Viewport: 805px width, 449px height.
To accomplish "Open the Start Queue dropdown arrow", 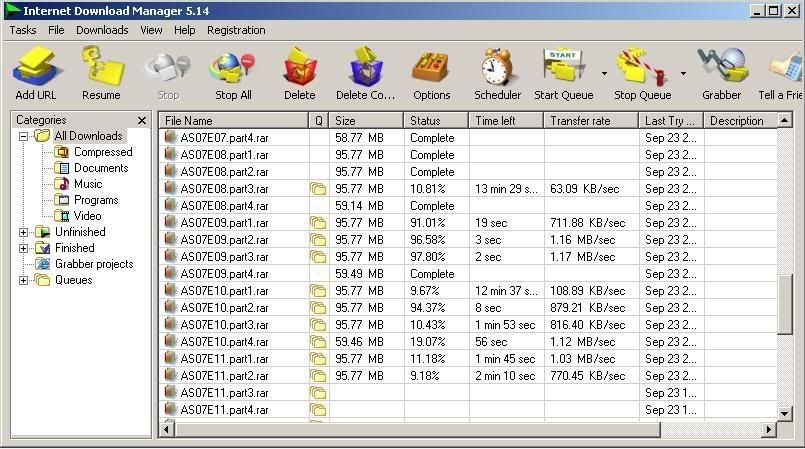I will click(604, 74).
